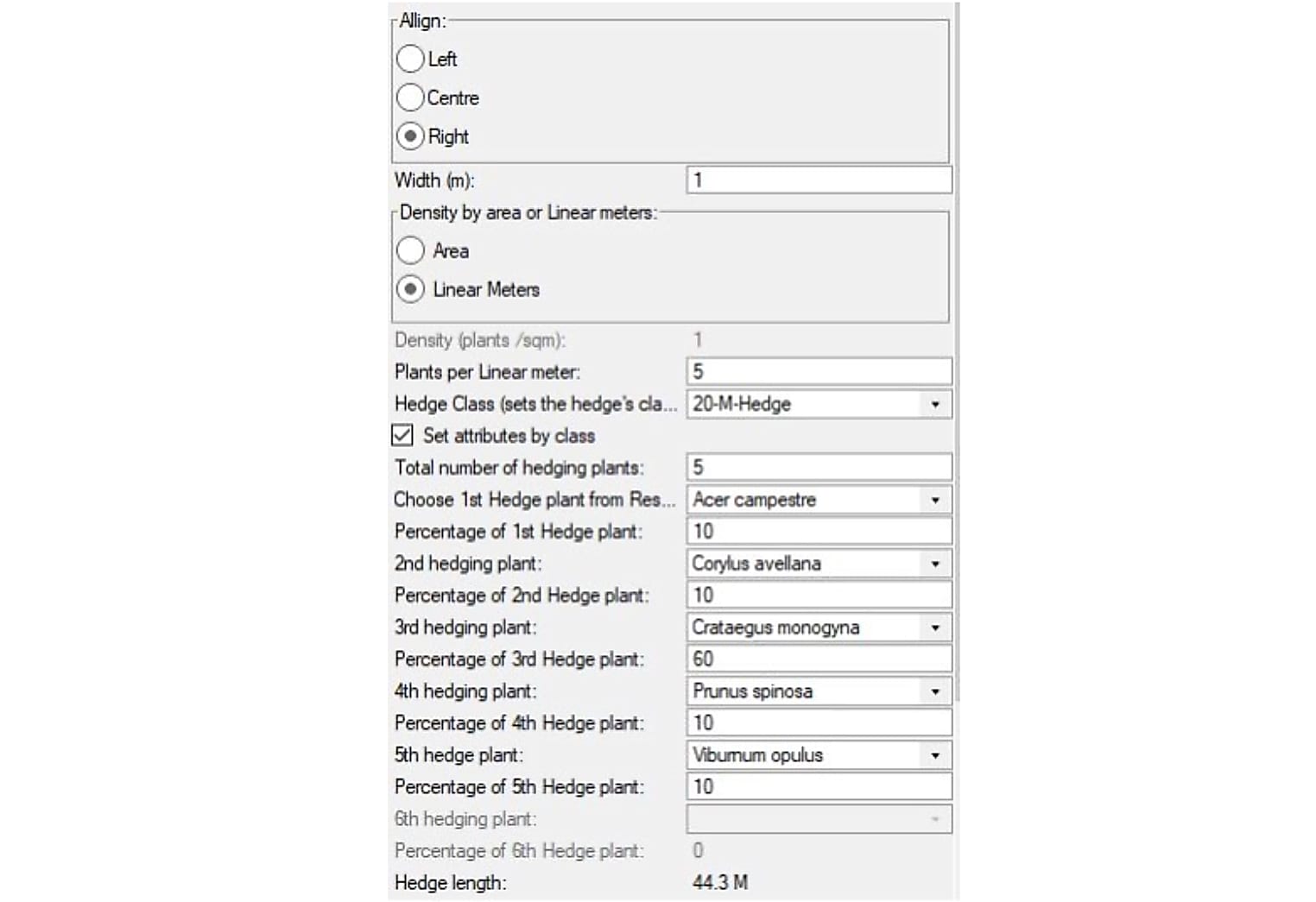
Task: Click the Density (plants /sqm) label
Action: coord(480,340)
